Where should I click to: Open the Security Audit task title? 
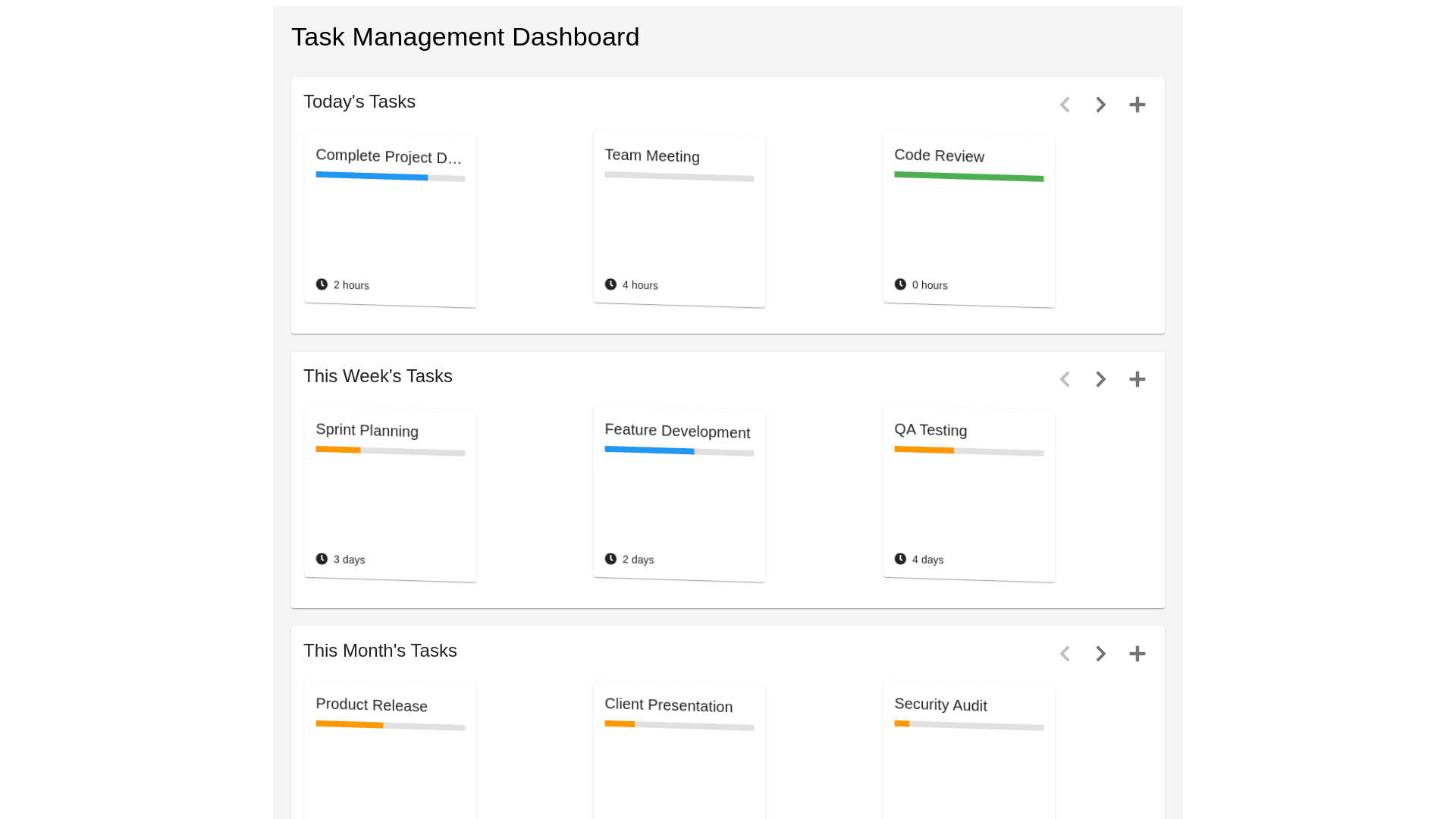pos(940,705)
